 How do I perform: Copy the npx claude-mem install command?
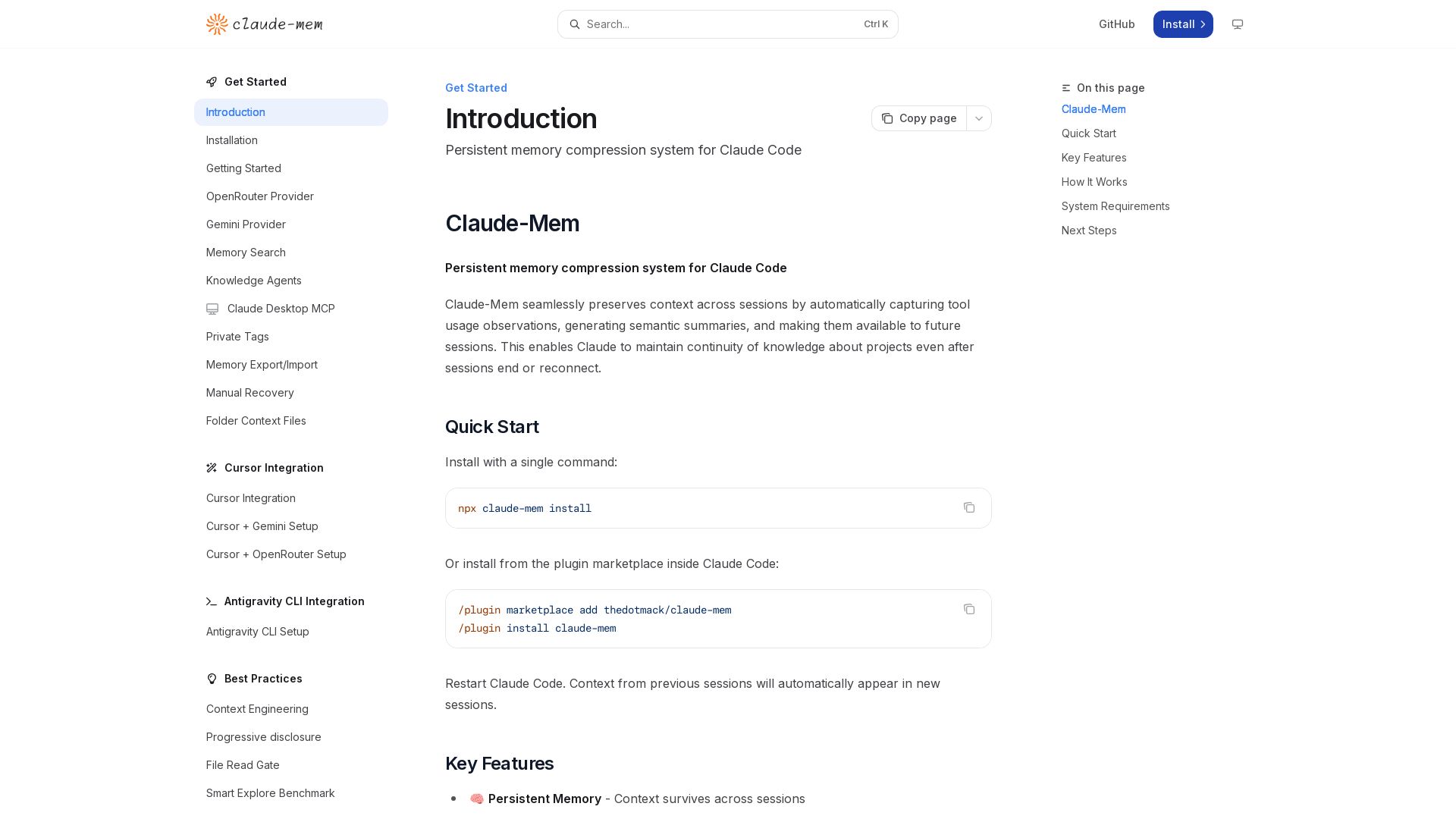tap(969, 507)
